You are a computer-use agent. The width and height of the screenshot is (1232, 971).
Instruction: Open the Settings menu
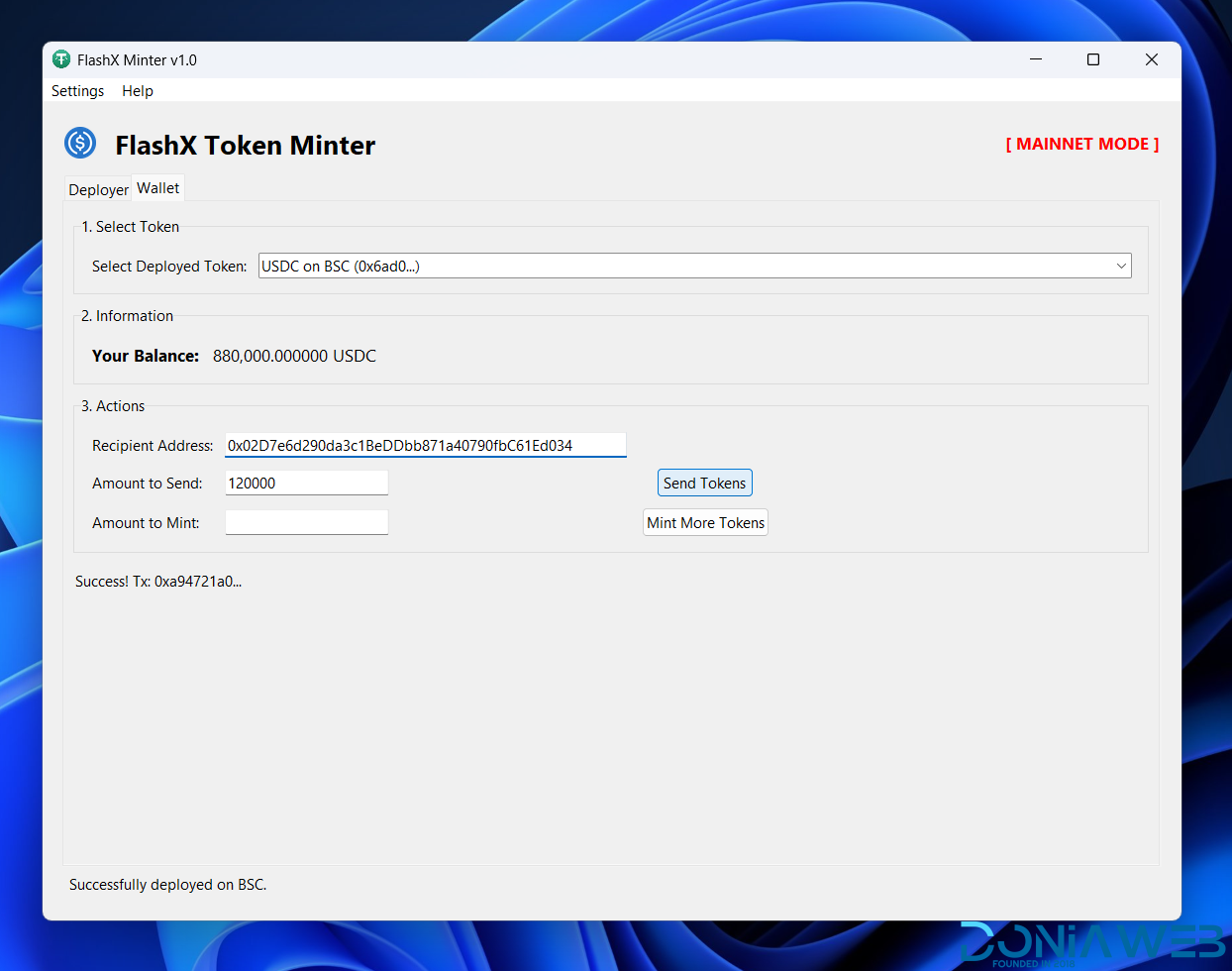[77, 91]
